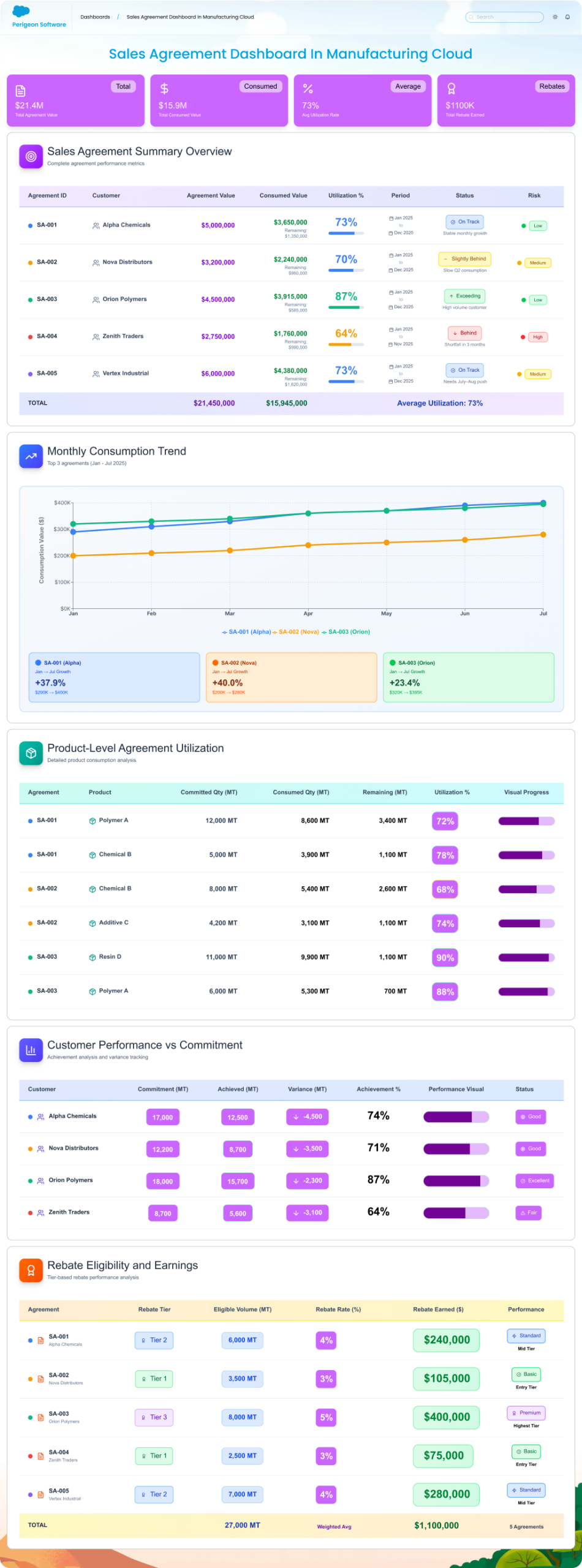Click the percent icon on Average card
Viewport: 582px width, 1568px height.
click(x=308, y=89)
